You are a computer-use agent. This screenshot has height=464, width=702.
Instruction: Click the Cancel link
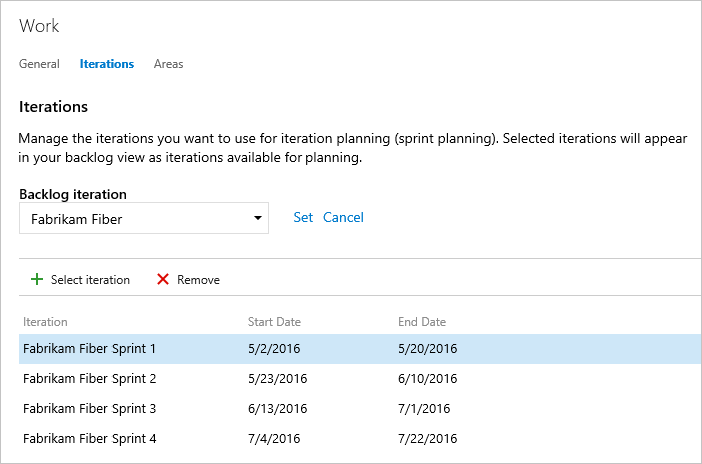point(343,217)
